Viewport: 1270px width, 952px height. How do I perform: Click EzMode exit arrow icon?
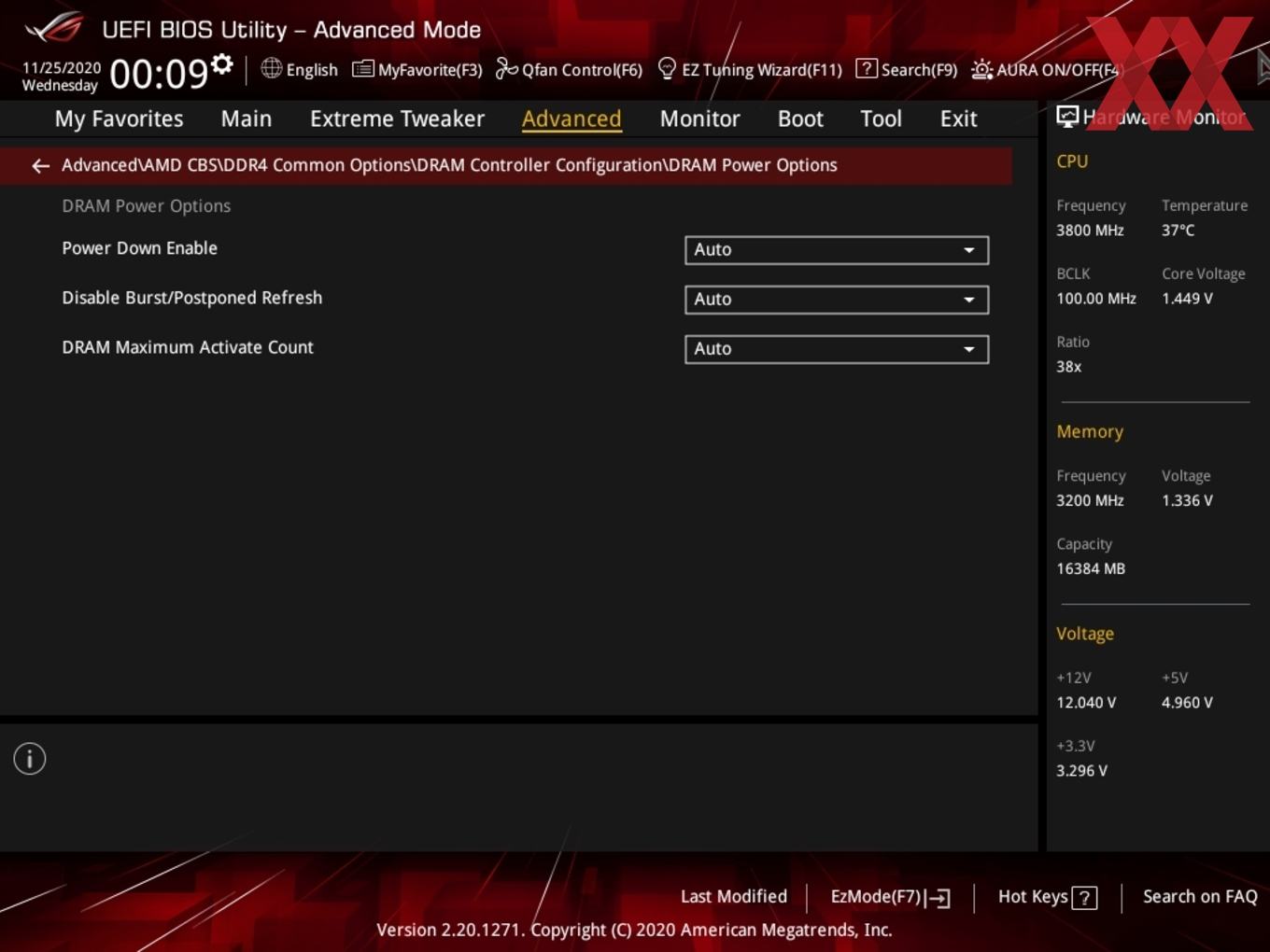click(x=938, y=898)
